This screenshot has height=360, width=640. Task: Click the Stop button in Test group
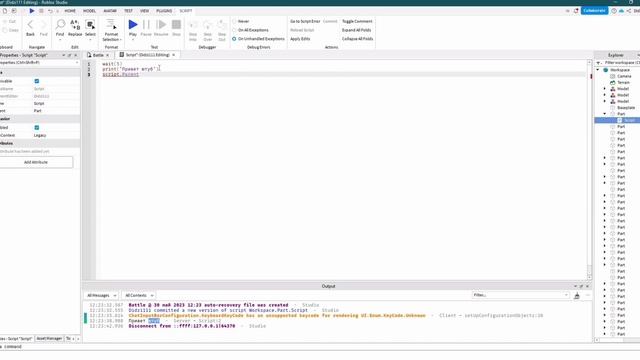coord(176,25)
